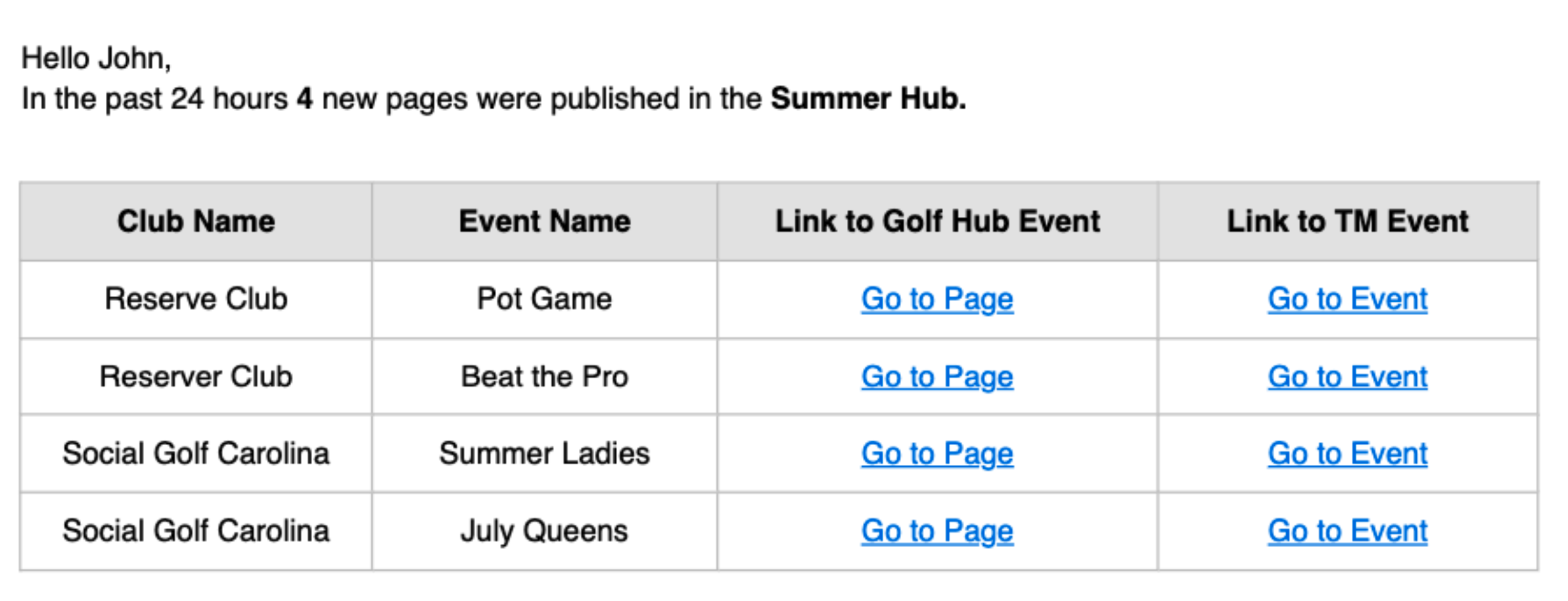Click the Link to Golf Hub Event header
Viewport: 1568px width, 601px height.
point(938,222)
